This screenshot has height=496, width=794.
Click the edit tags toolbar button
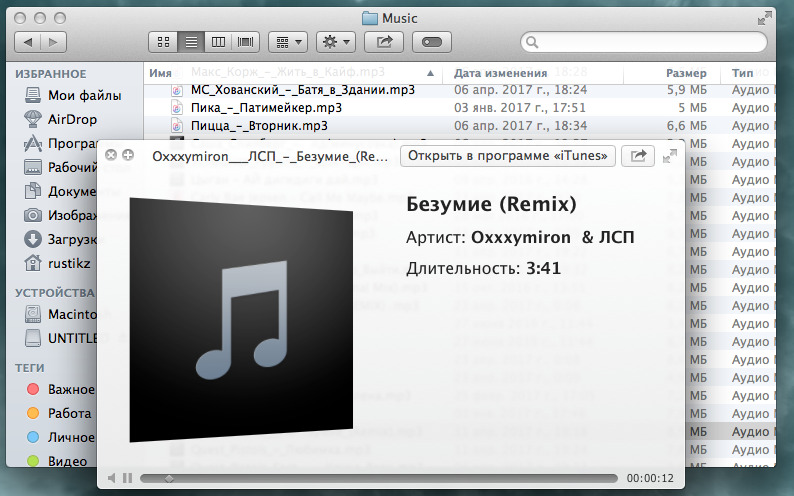(431, 42)
